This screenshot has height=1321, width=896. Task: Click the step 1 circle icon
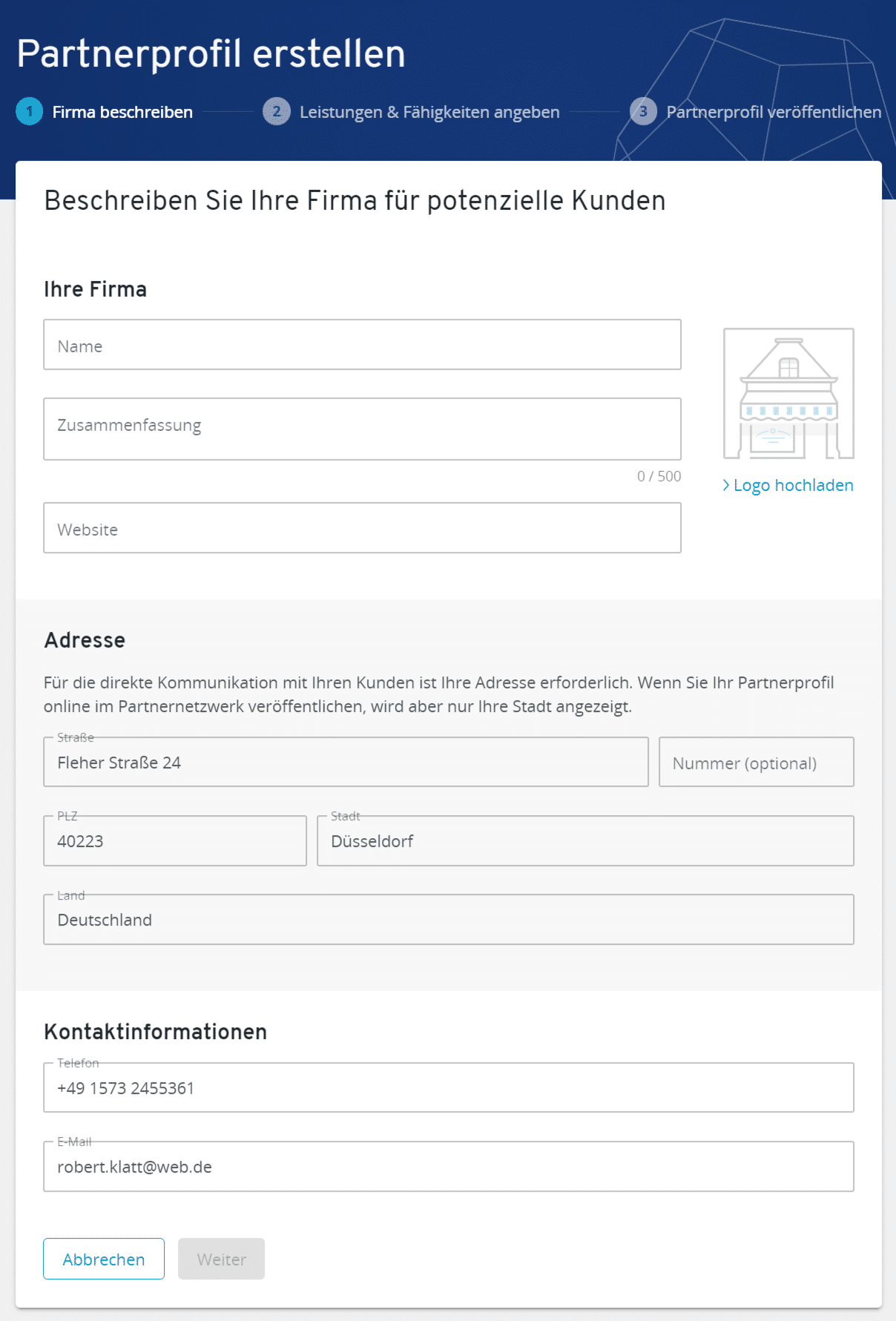coord(30,112)
